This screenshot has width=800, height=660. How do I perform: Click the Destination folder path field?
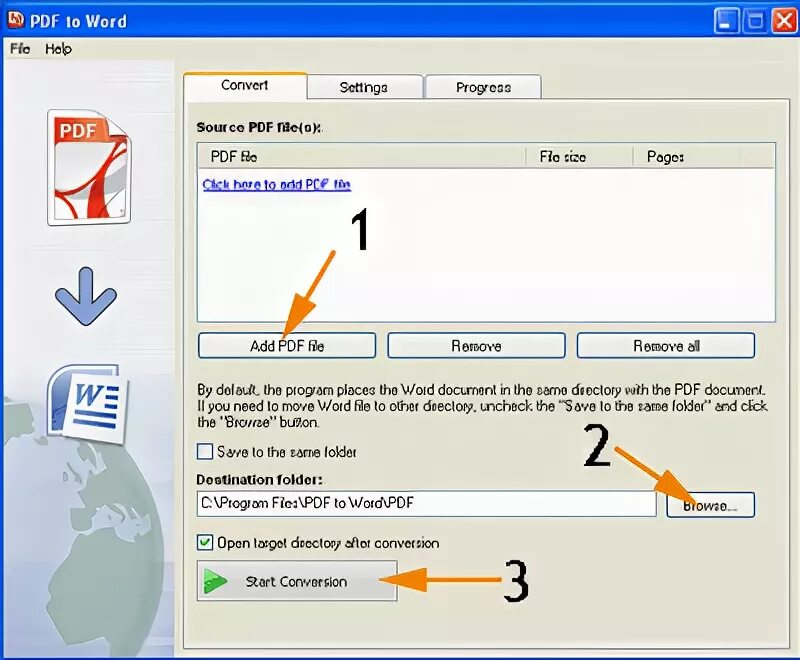pos(427,503)
